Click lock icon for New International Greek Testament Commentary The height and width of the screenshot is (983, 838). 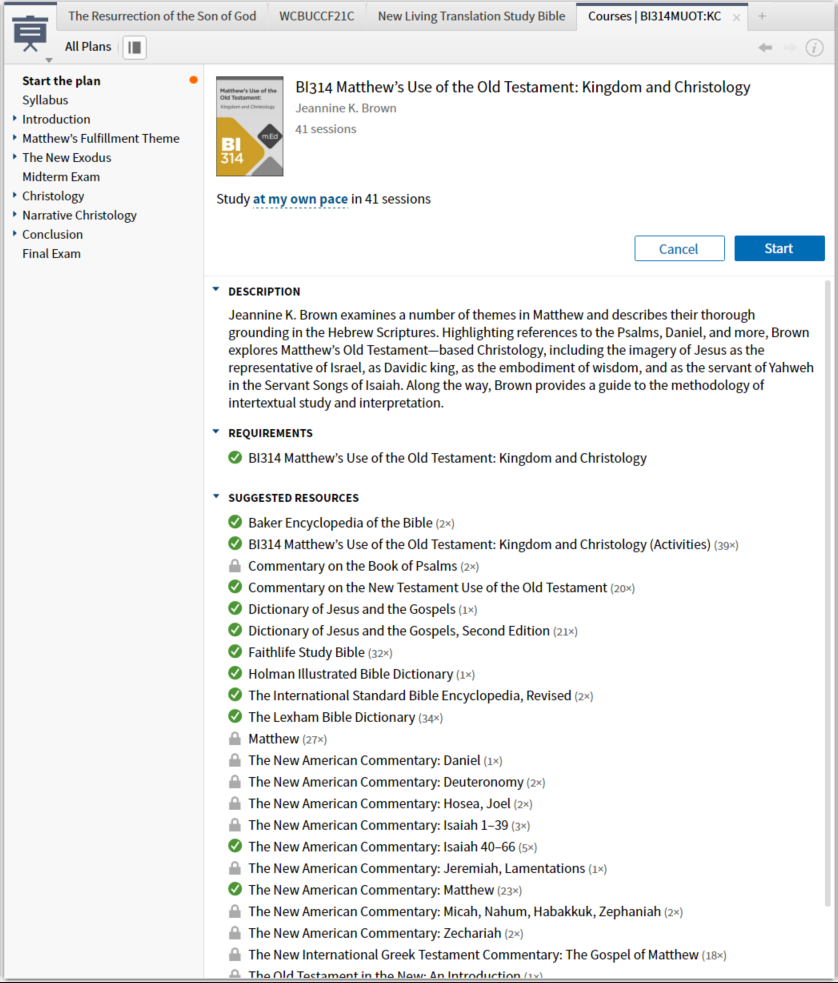click(234, 955)
